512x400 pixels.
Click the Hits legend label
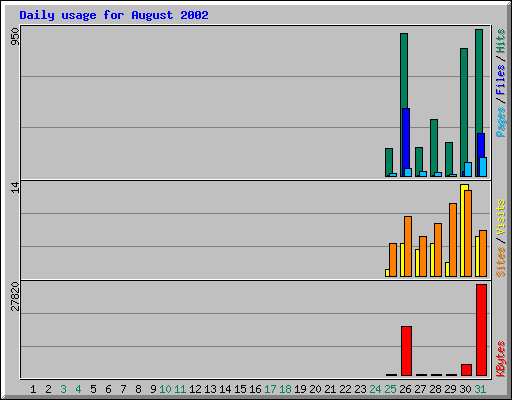500,41
